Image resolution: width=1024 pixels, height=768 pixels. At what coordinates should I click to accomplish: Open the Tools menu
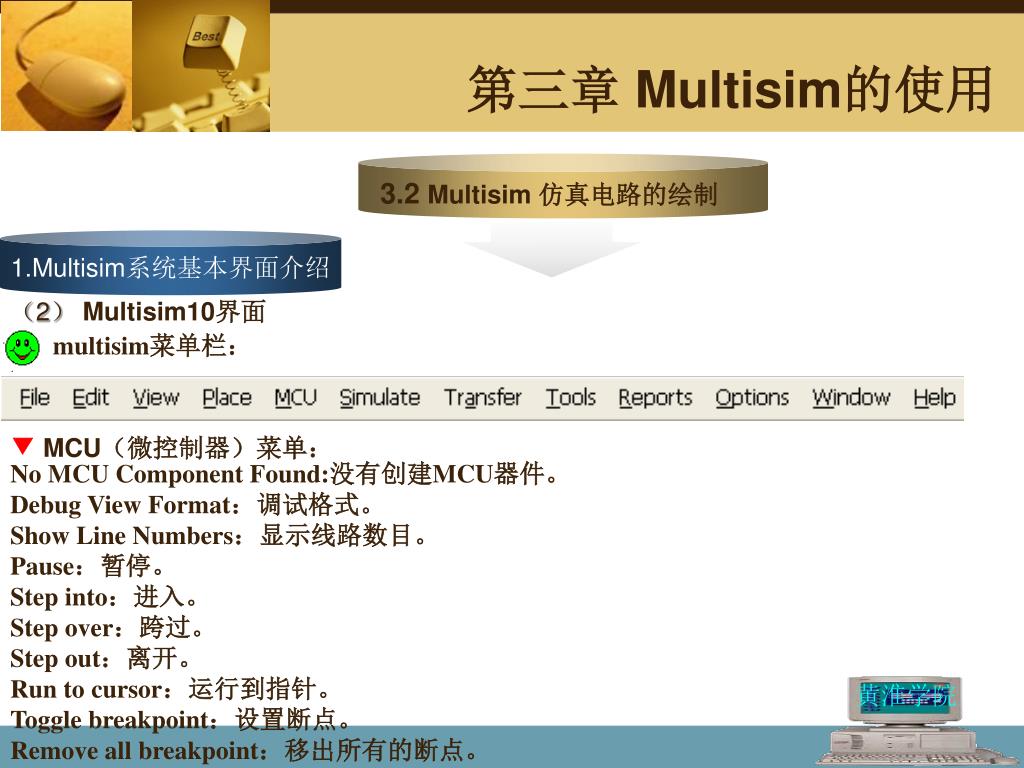point(571,397)
